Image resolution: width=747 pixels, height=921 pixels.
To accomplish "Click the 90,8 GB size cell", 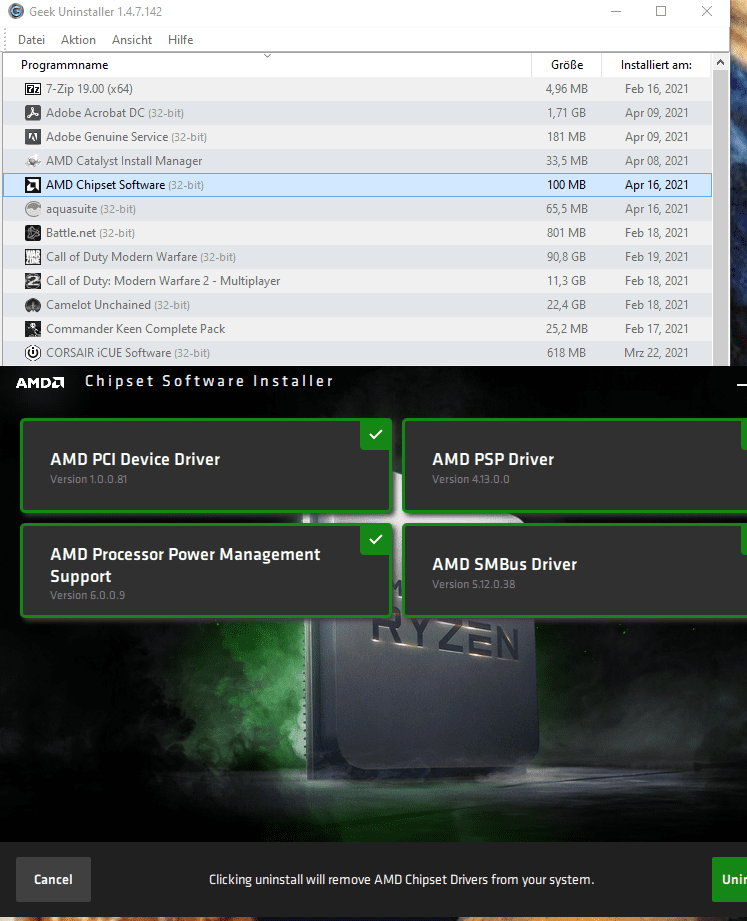I will (x=566, y=257).
